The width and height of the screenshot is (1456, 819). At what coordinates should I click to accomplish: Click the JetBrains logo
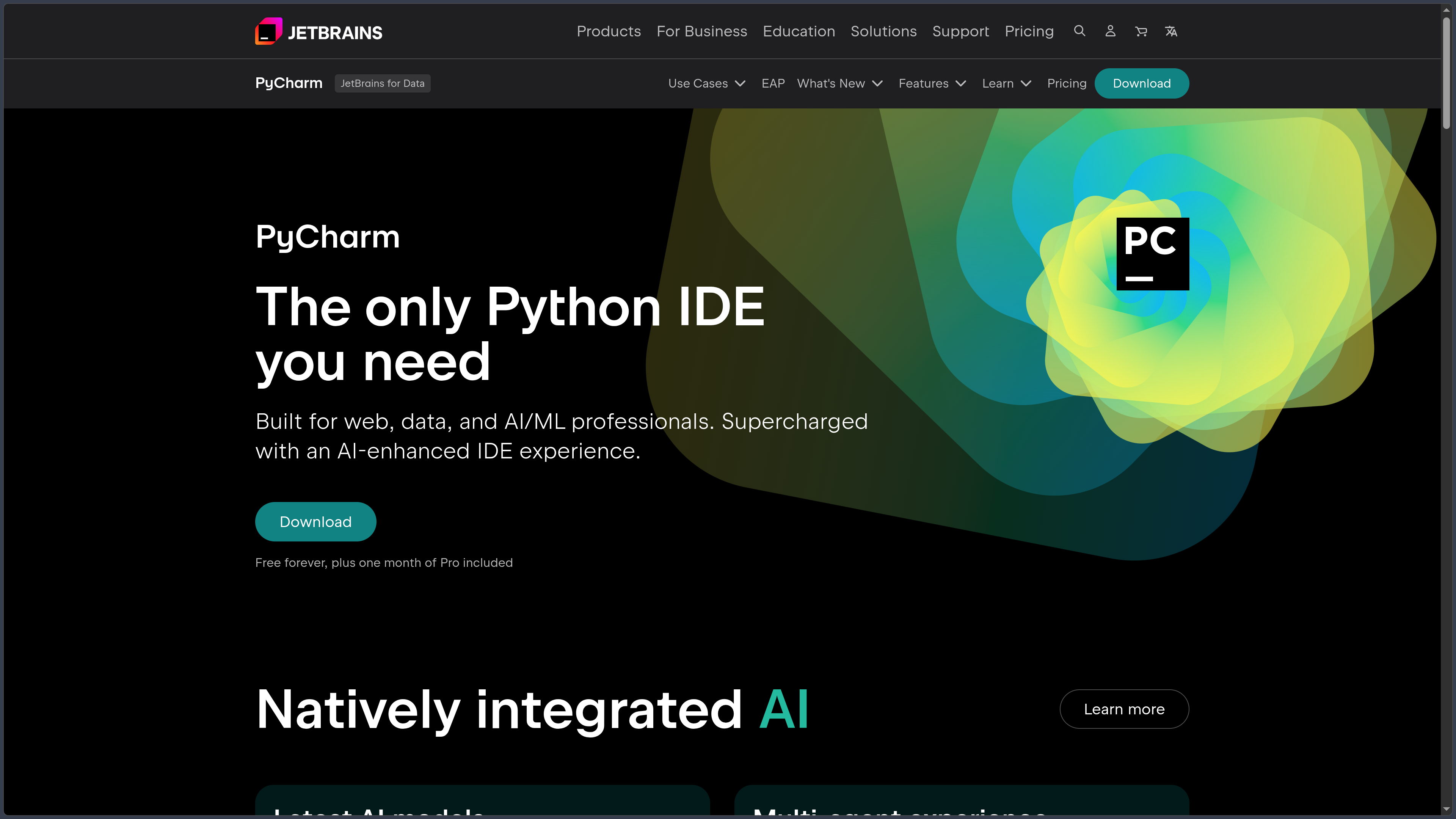coord(319,31)
